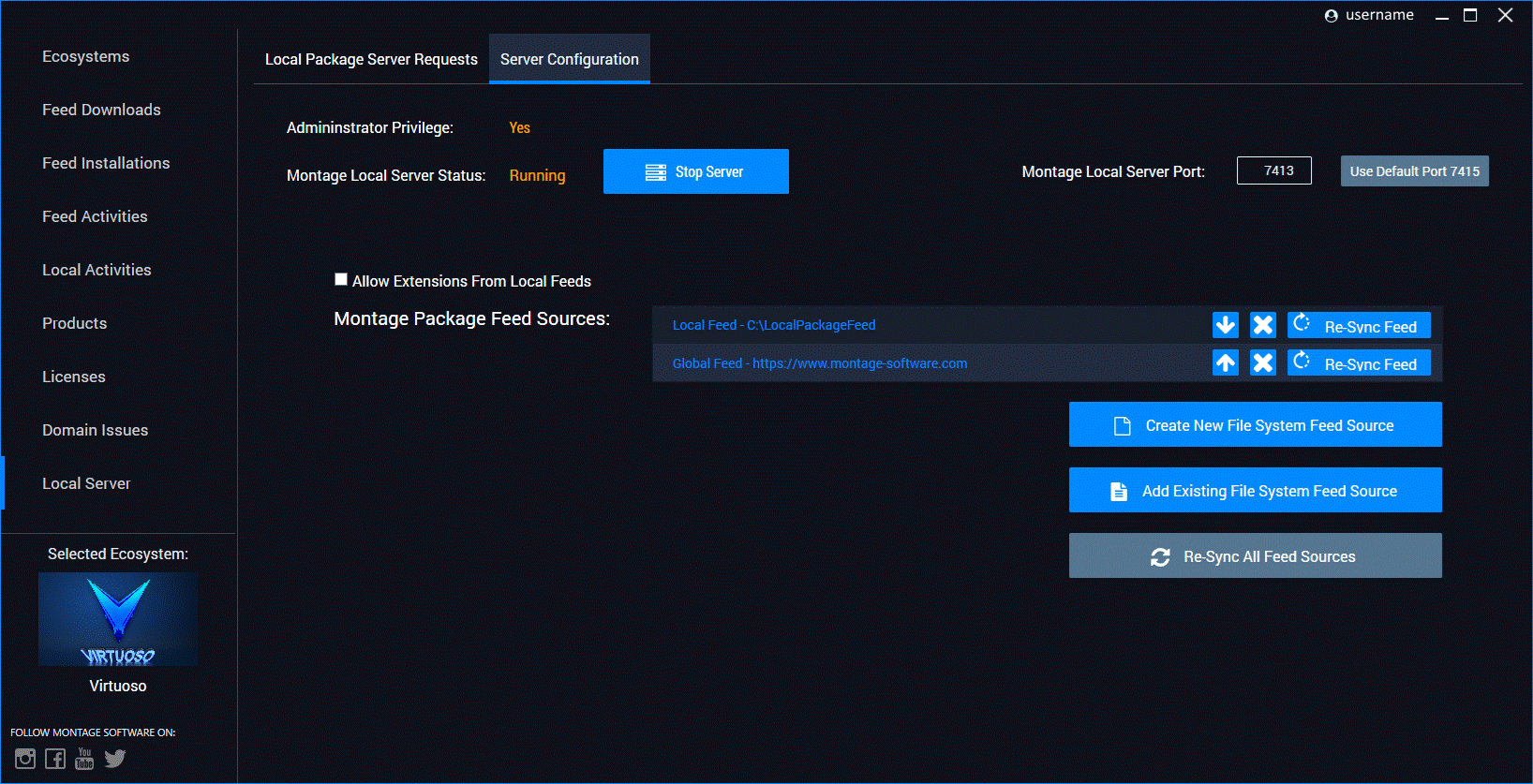The width and height of the screenshot is (1533, 784).
Task: Open the YouTube social icon
Action: [x=84, y=759]
